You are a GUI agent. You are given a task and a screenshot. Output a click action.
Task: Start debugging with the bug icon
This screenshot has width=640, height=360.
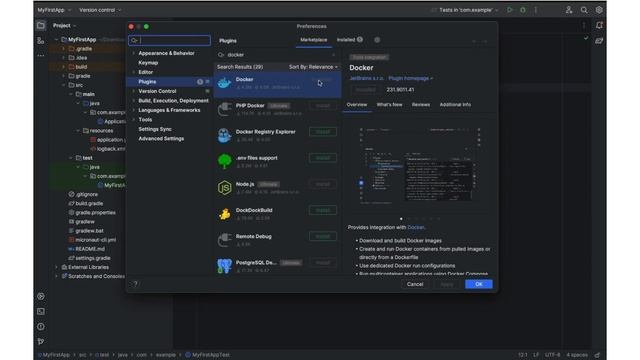click(523, 10)
